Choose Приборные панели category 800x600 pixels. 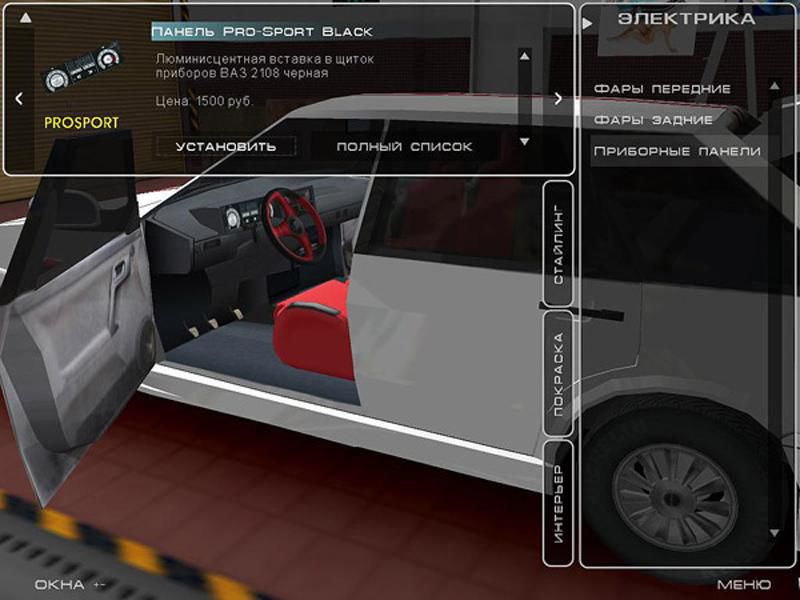(677, 151)
